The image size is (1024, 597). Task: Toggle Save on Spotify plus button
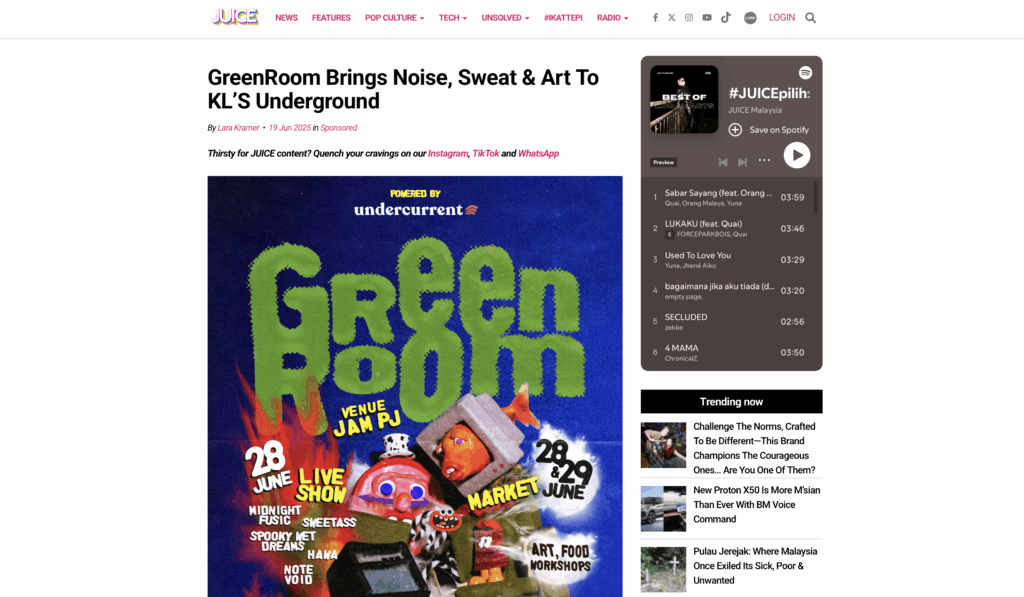pyautogui.click(x=735, y=129)
